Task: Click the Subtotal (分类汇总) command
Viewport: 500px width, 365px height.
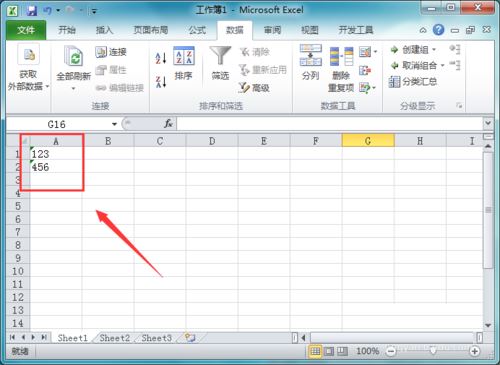Action: pyautogui.click(x=413, y=81)
